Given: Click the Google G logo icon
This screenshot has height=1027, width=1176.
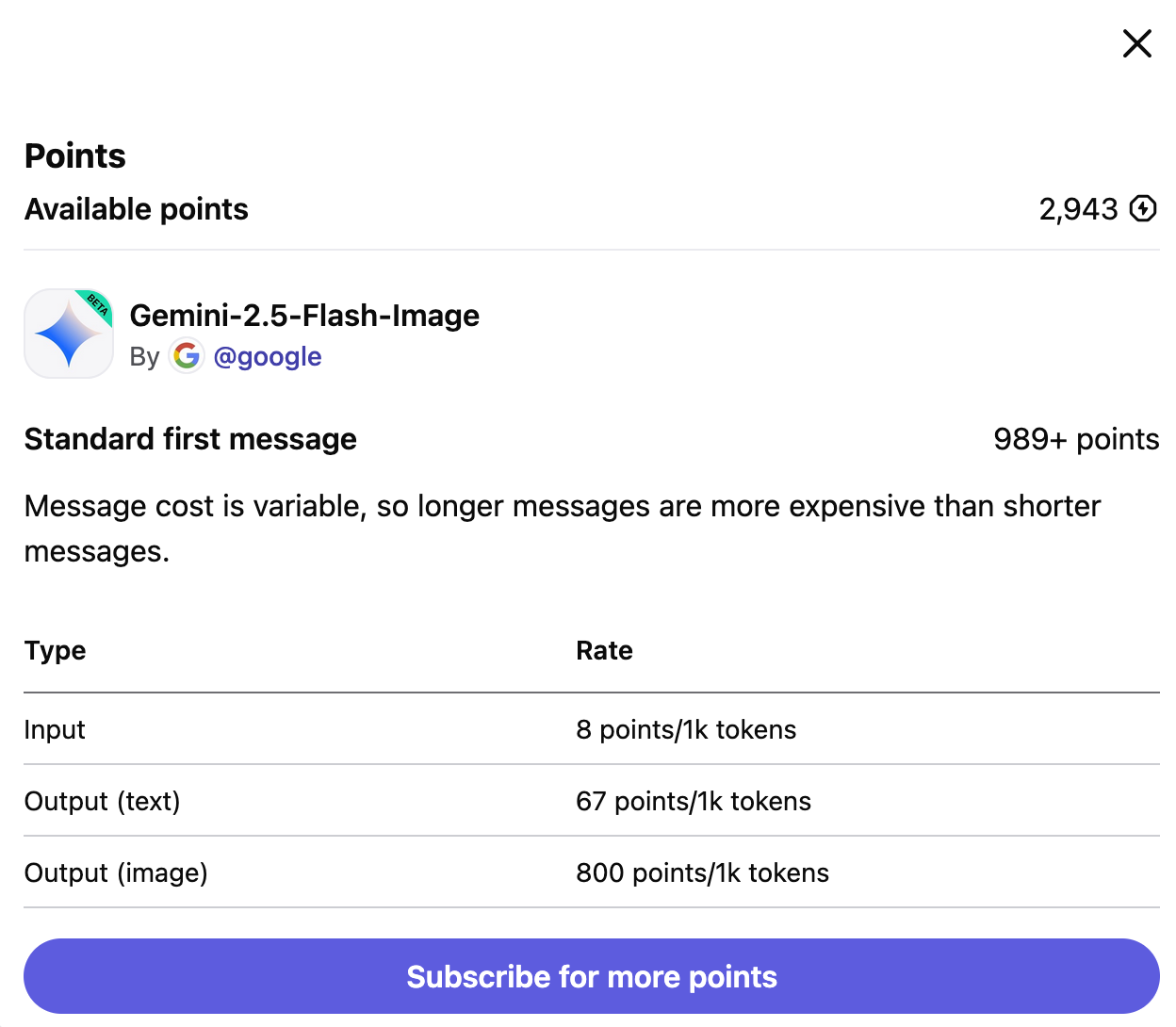Looking at the screenshot, I should tap(187, 356).
